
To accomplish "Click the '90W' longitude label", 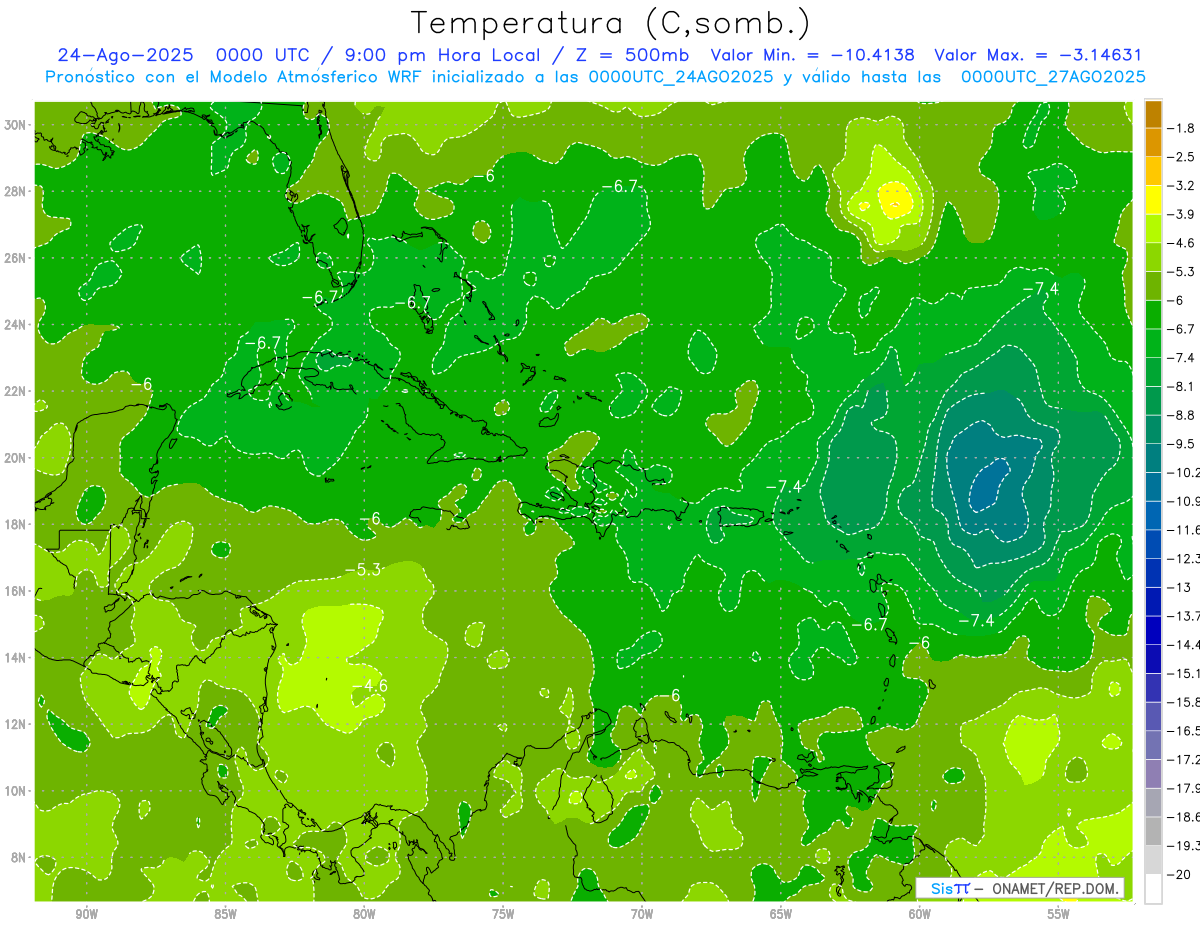I will pyautogui.click(x=86, y=915).
